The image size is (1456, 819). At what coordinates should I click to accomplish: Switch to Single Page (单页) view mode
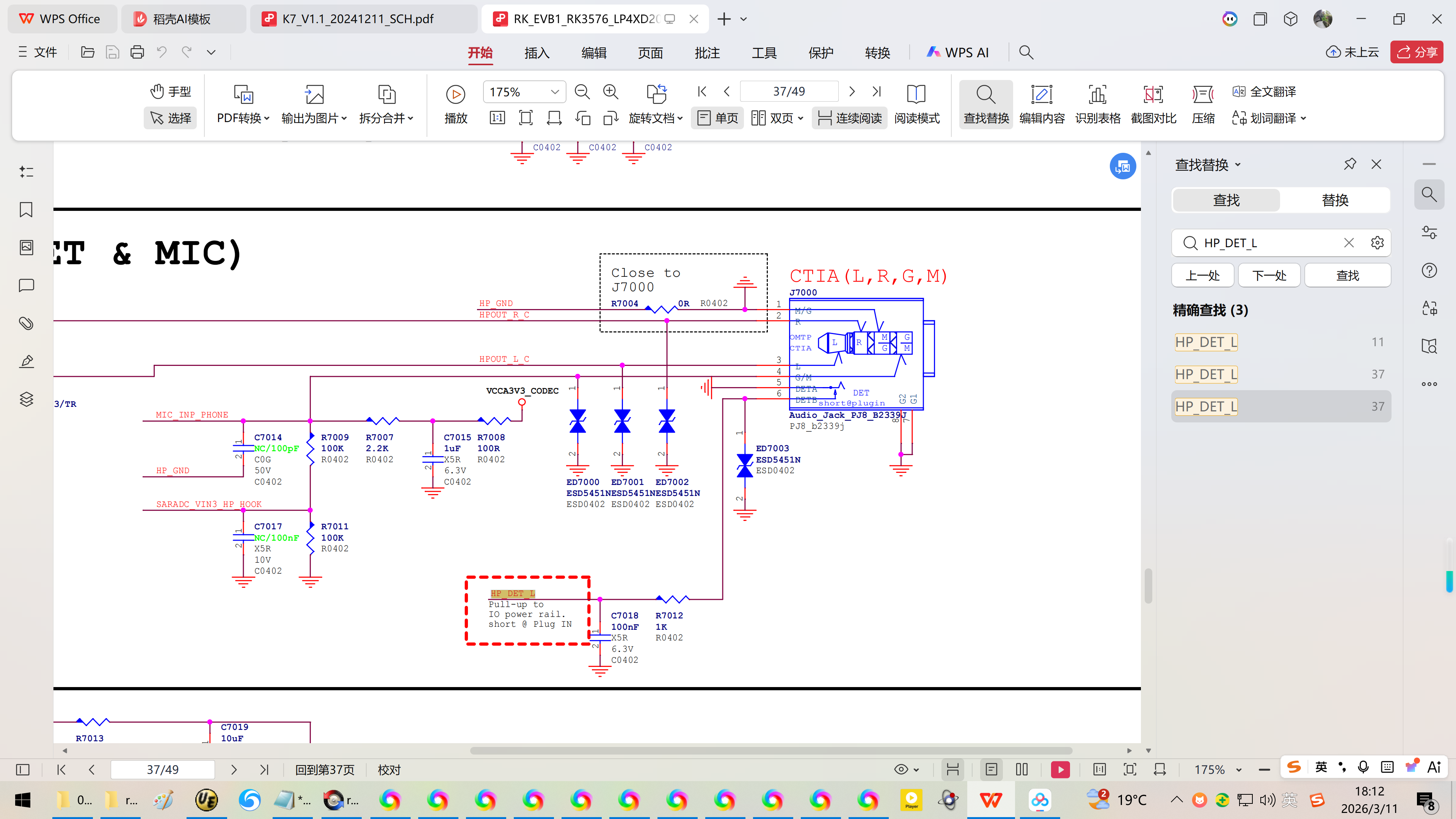tap(717, 118)
